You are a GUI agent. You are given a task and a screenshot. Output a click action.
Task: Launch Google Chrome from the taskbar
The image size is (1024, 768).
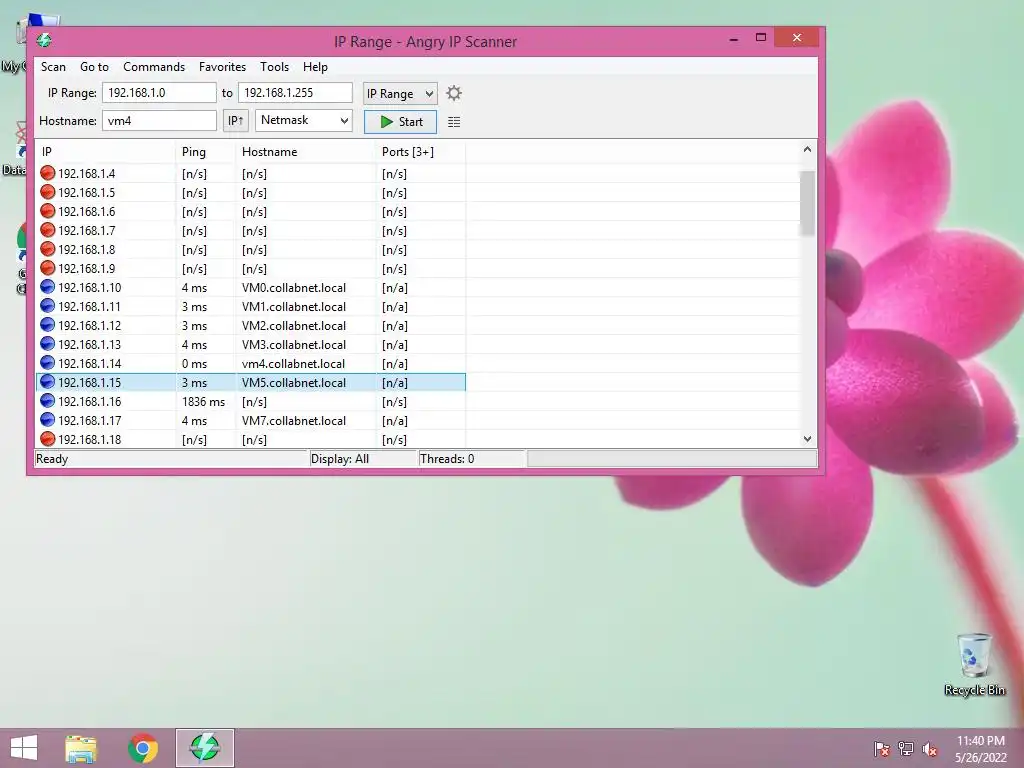[x=143, y=748]
